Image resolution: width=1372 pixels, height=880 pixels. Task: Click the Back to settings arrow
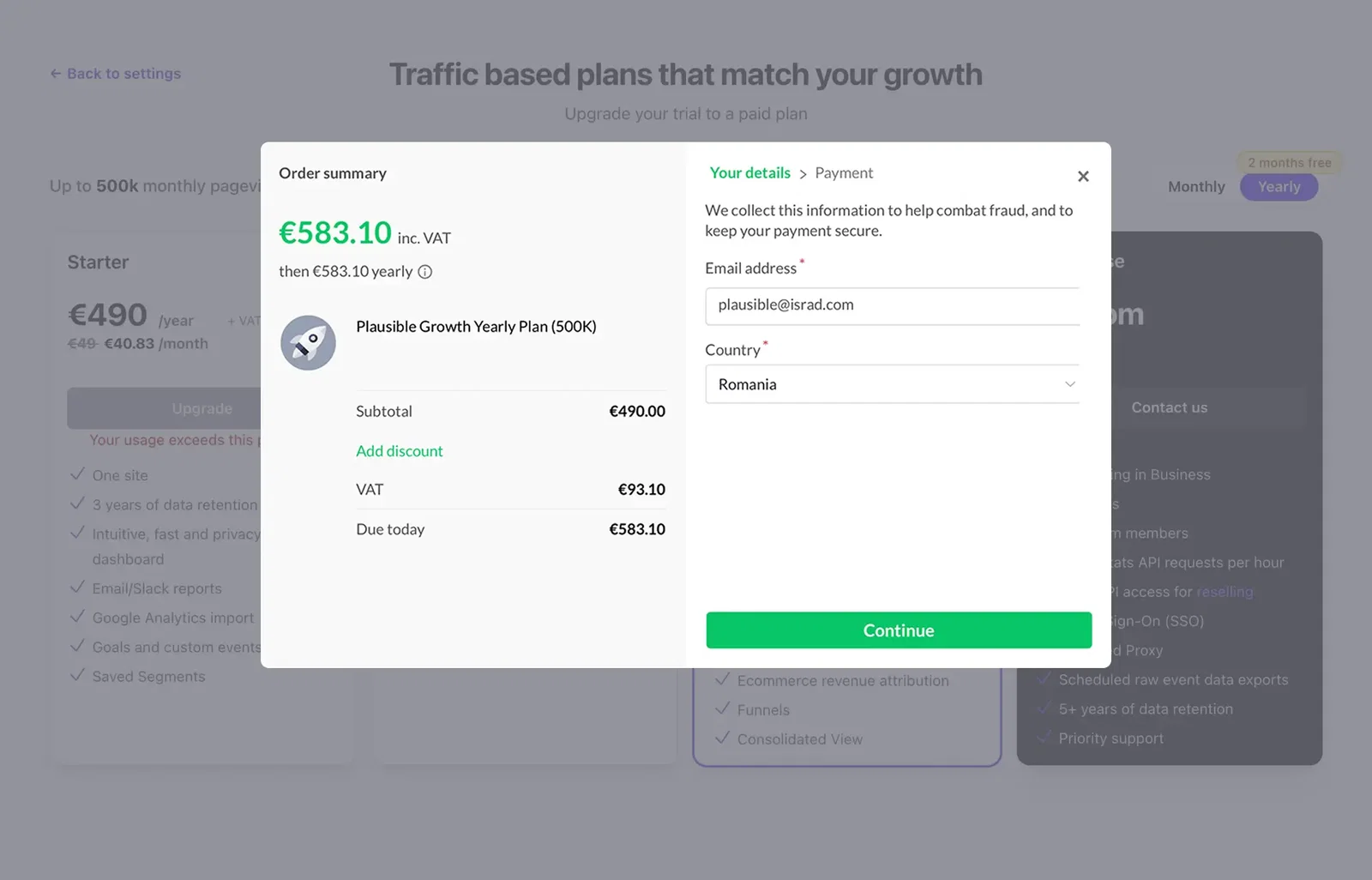[x=56, y=74]
